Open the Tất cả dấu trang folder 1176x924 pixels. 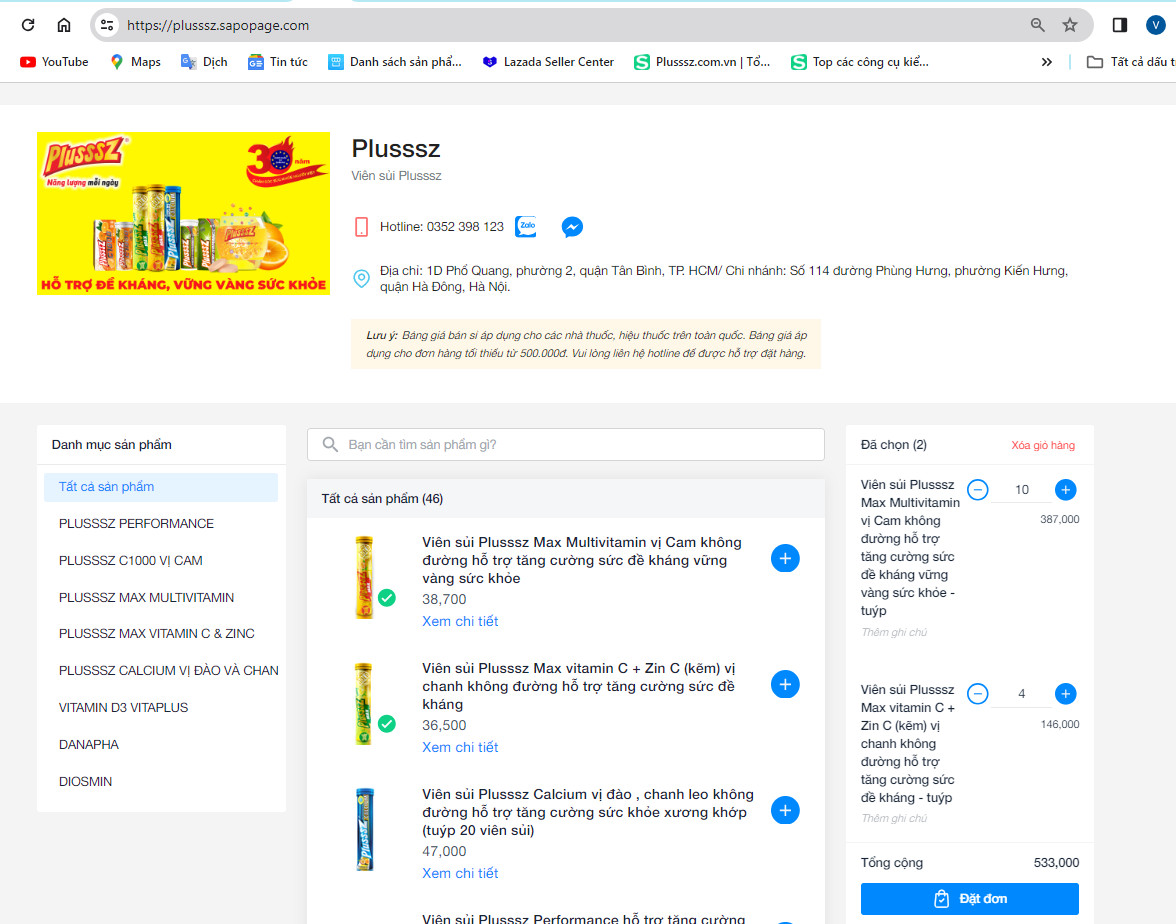1131,62
